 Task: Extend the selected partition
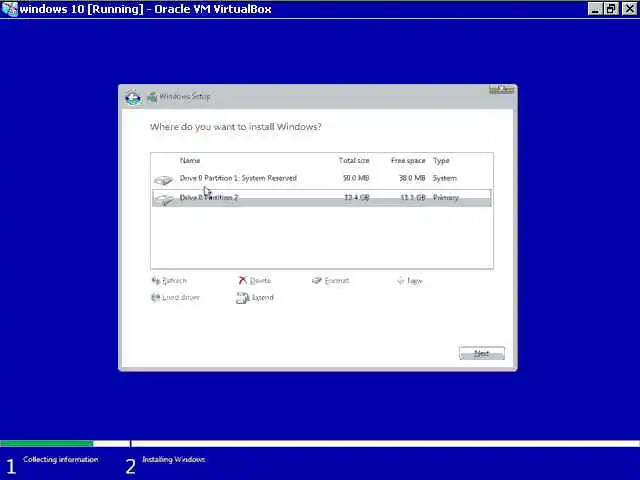(x=262, y=298)
